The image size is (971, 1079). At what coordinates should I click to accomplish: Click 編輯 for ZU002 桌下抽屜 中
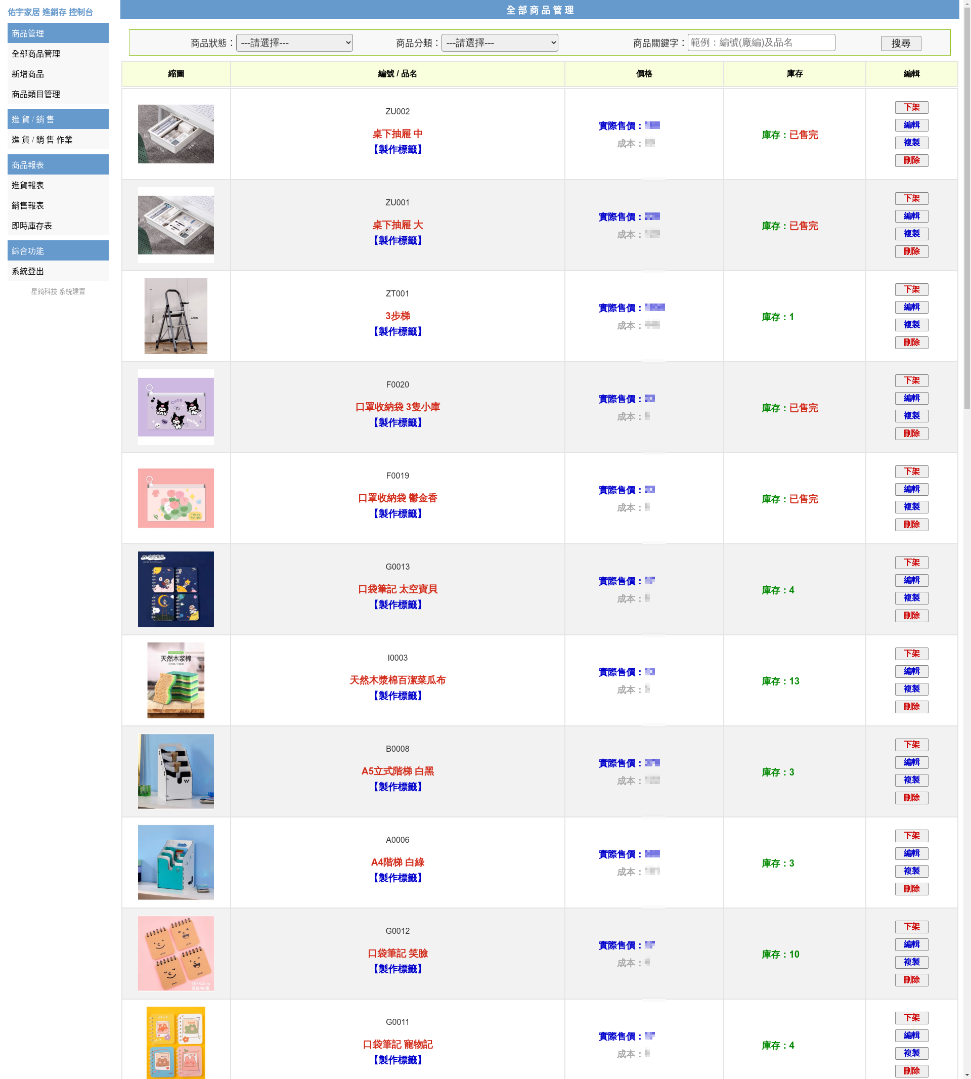coord(912,125)
